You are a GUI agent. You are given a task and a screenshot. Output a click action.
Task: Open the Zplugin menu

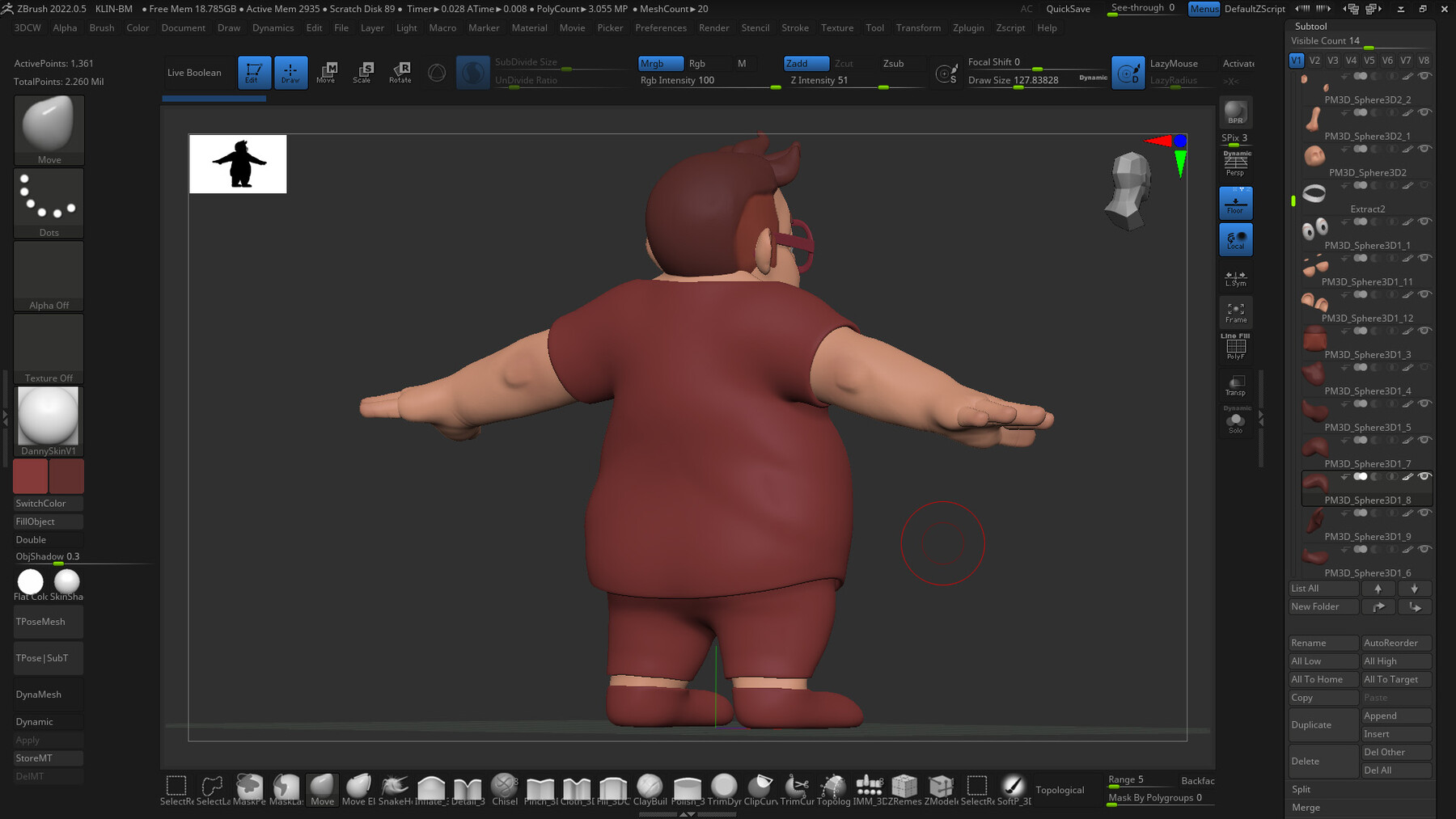968,27
